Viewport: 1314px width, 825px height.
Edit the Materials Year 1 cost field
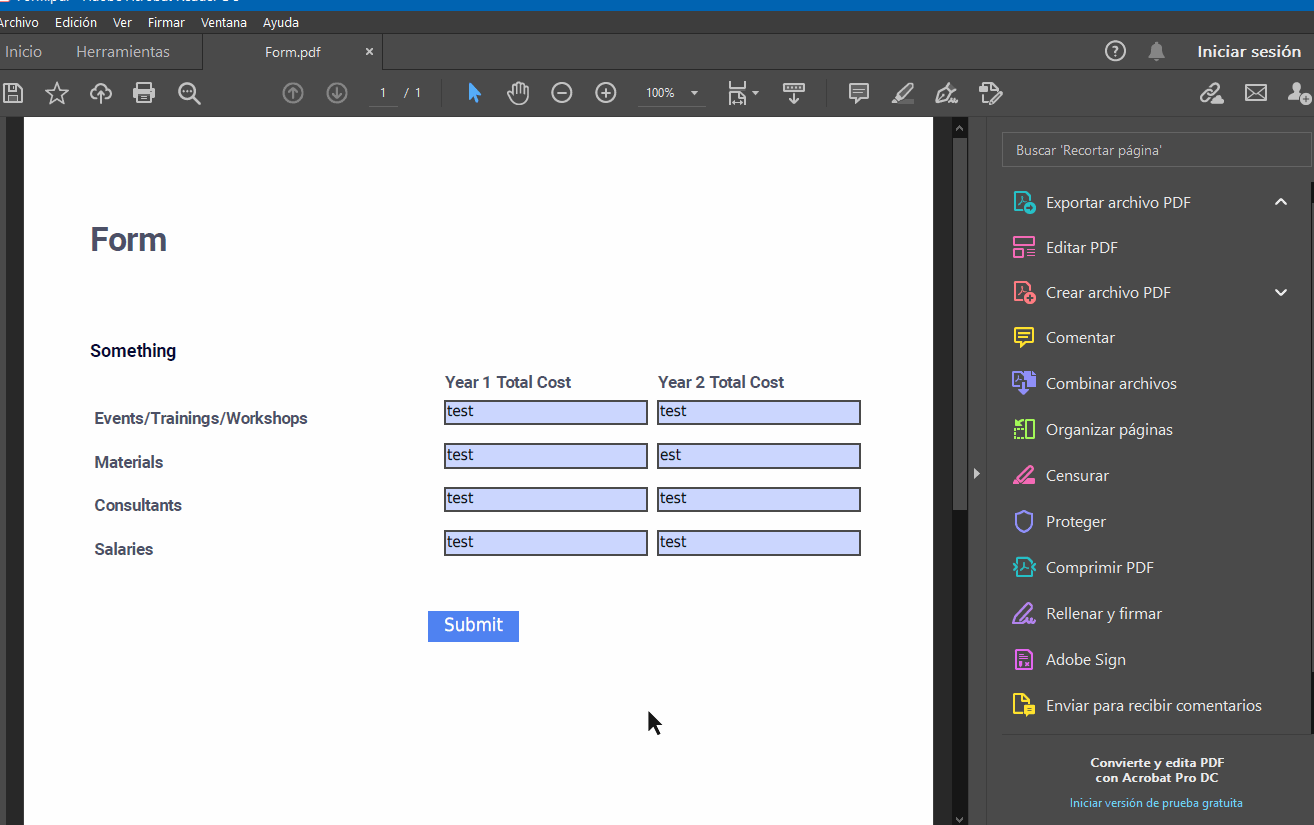545,455
